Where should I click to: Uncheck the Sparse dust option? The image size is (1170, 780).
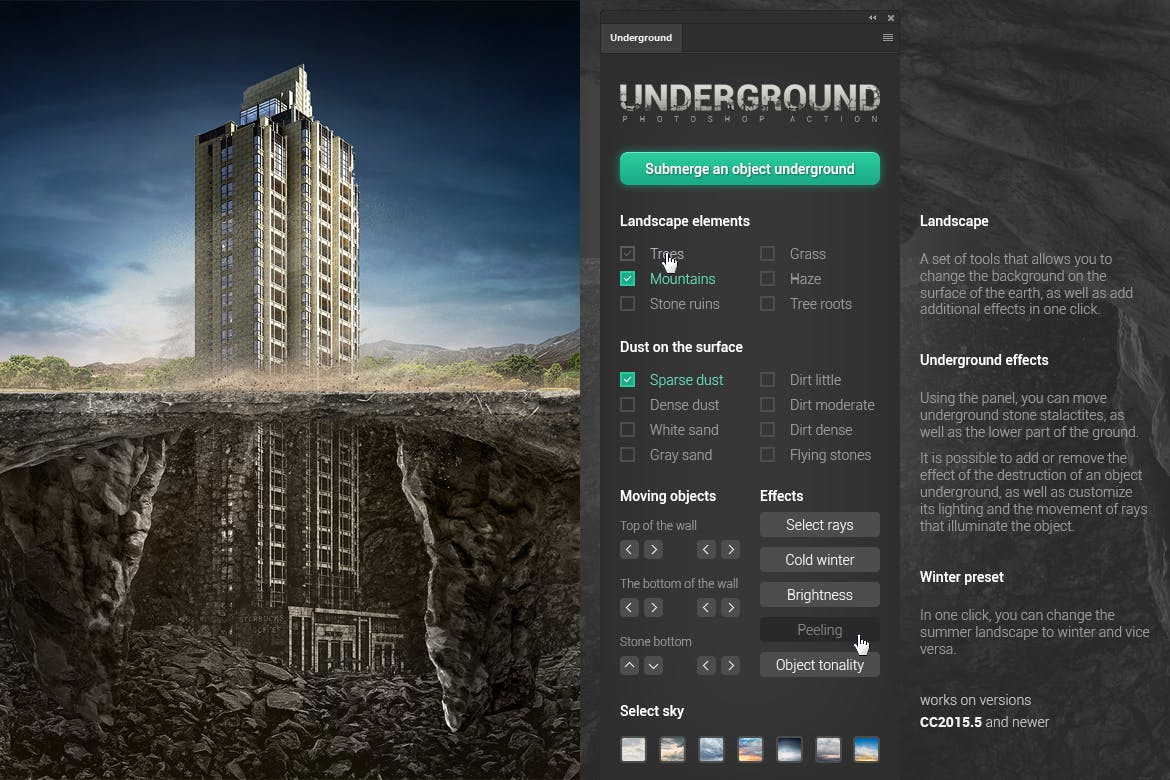coord(627,380)
